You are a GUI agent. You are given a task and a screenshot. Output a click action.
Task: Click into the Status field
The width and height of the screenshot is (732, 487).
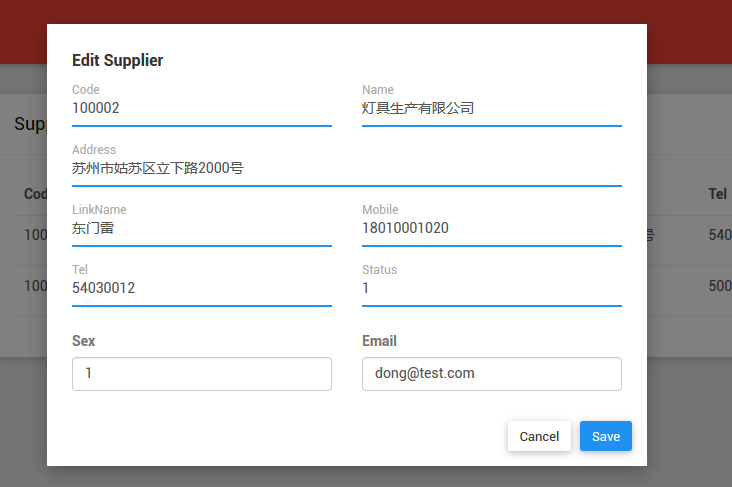tap(490, 288)
